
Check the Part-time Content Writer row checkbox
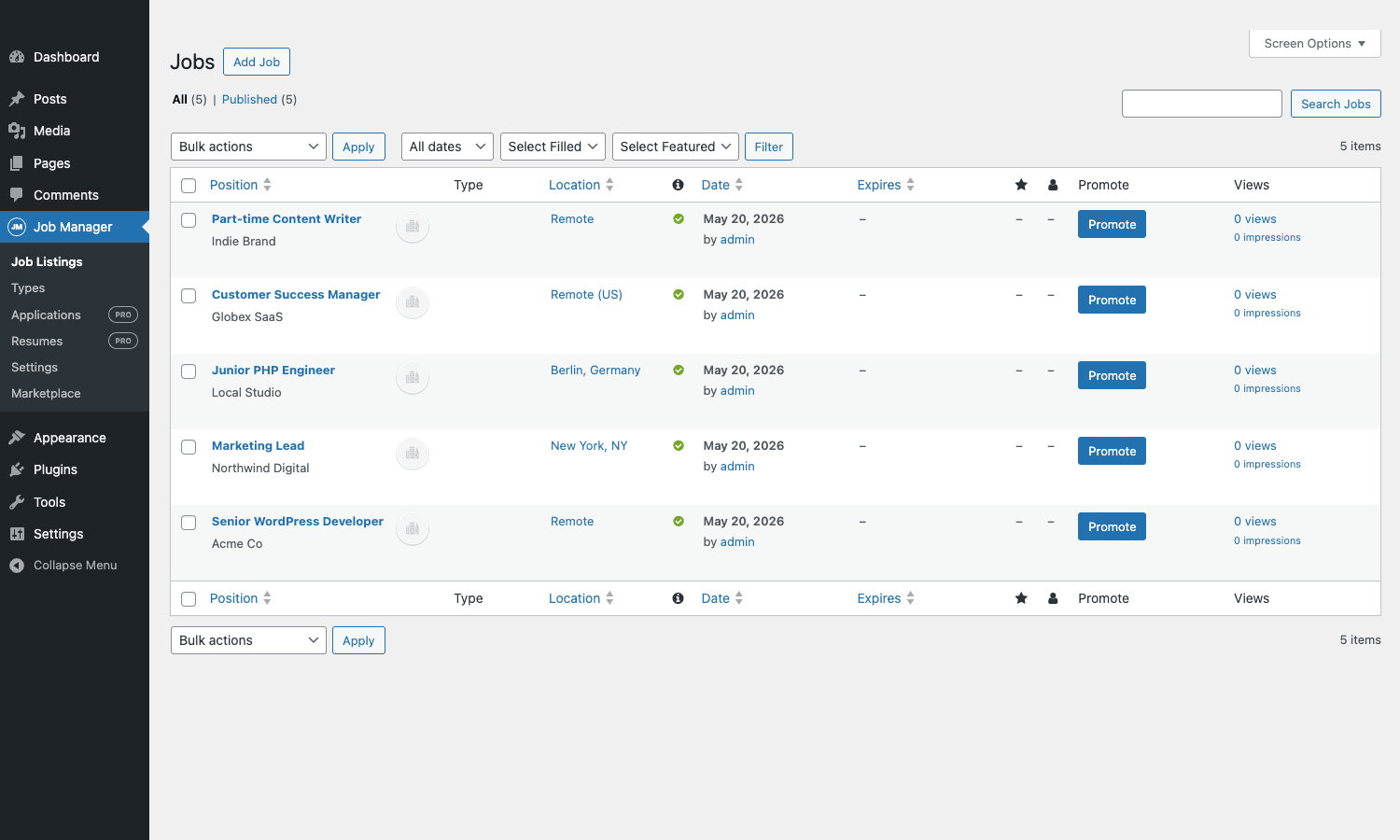[x=189, y=220]
